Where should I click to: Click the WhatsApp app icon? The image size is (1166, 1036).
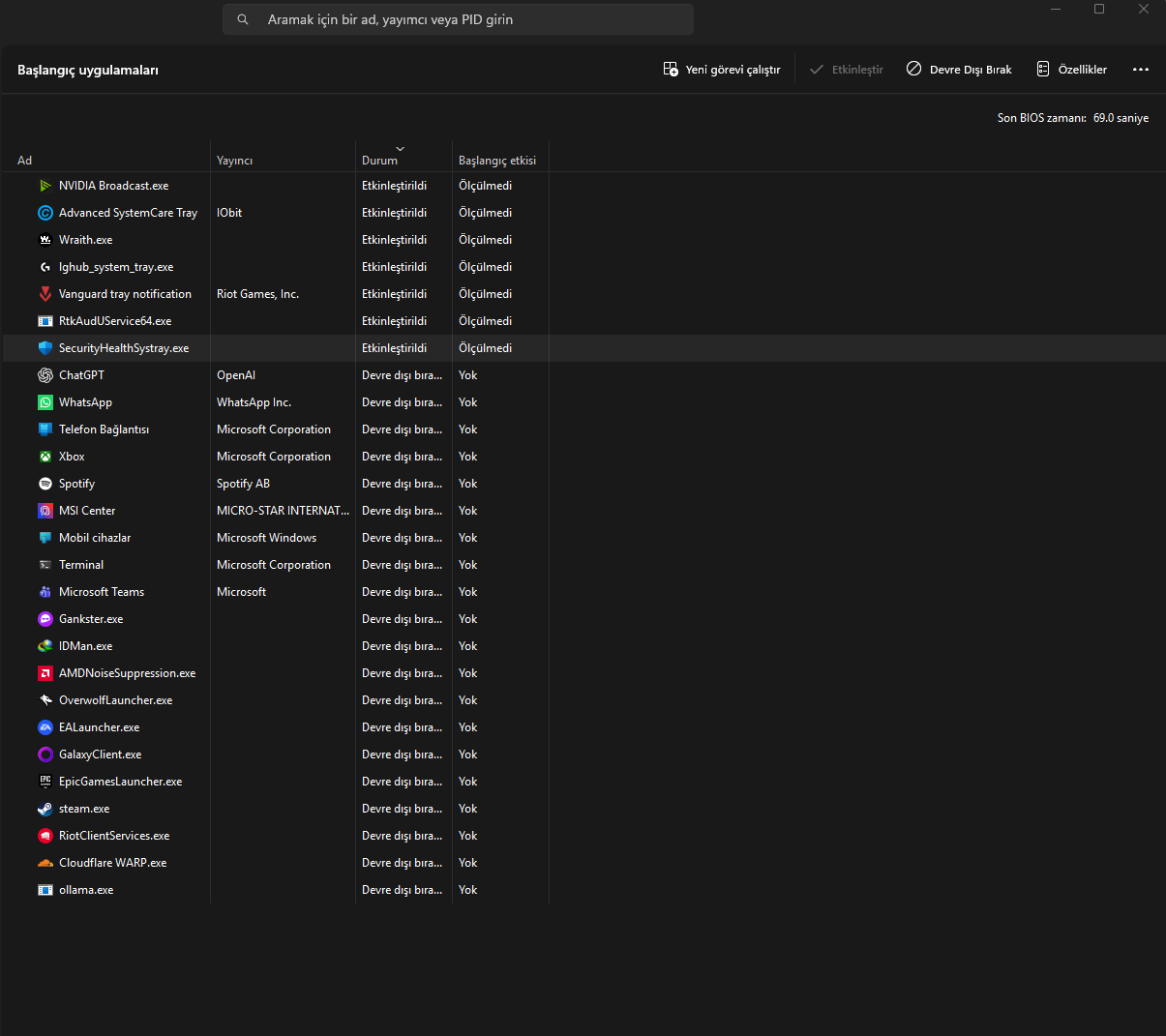point(45,402)
